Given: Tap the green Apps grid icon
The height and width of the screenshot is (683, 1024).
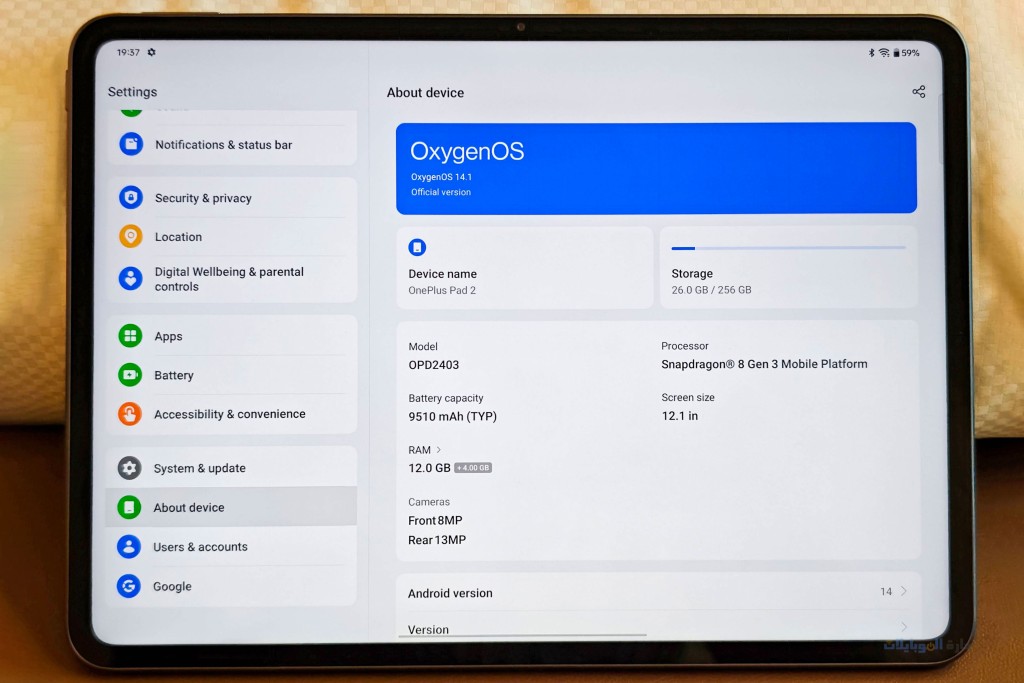Looking at the screenshot, I should click(130, 336).
